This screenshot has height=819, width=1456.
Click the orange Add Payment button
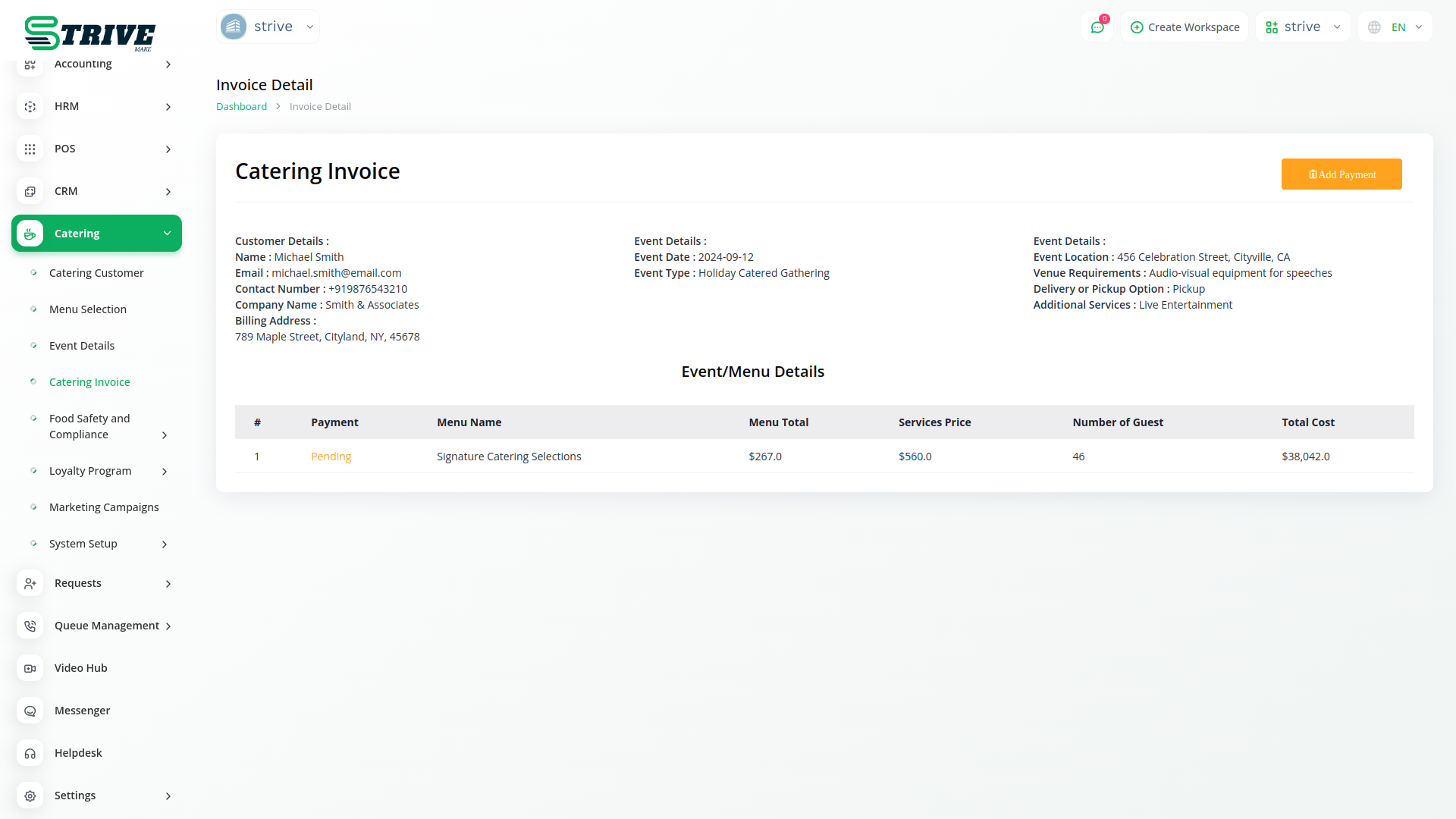click(1341, 174)
